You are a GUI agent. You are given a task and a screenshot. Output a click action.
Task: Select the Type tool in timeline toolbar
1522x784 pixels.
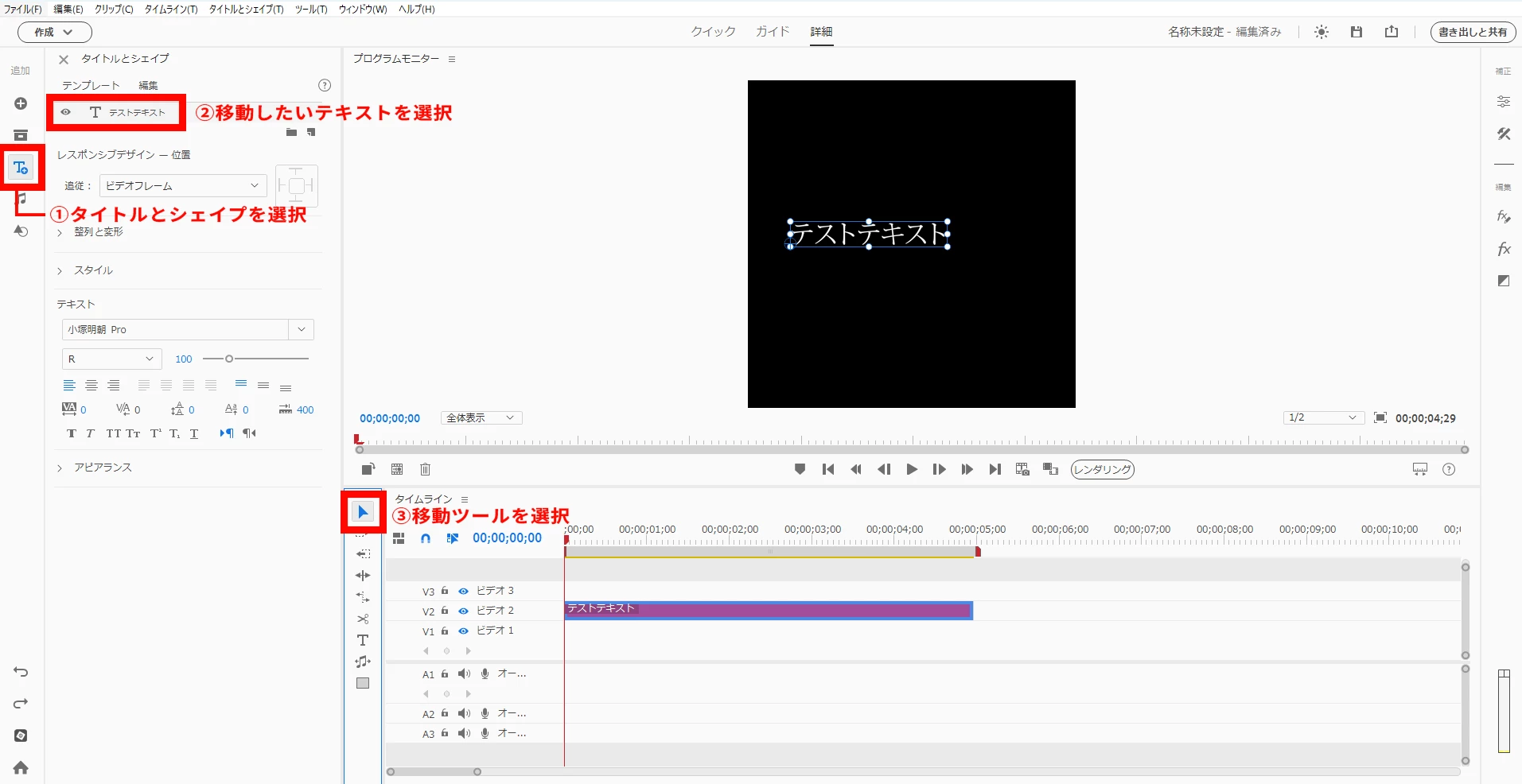[363, 640]
